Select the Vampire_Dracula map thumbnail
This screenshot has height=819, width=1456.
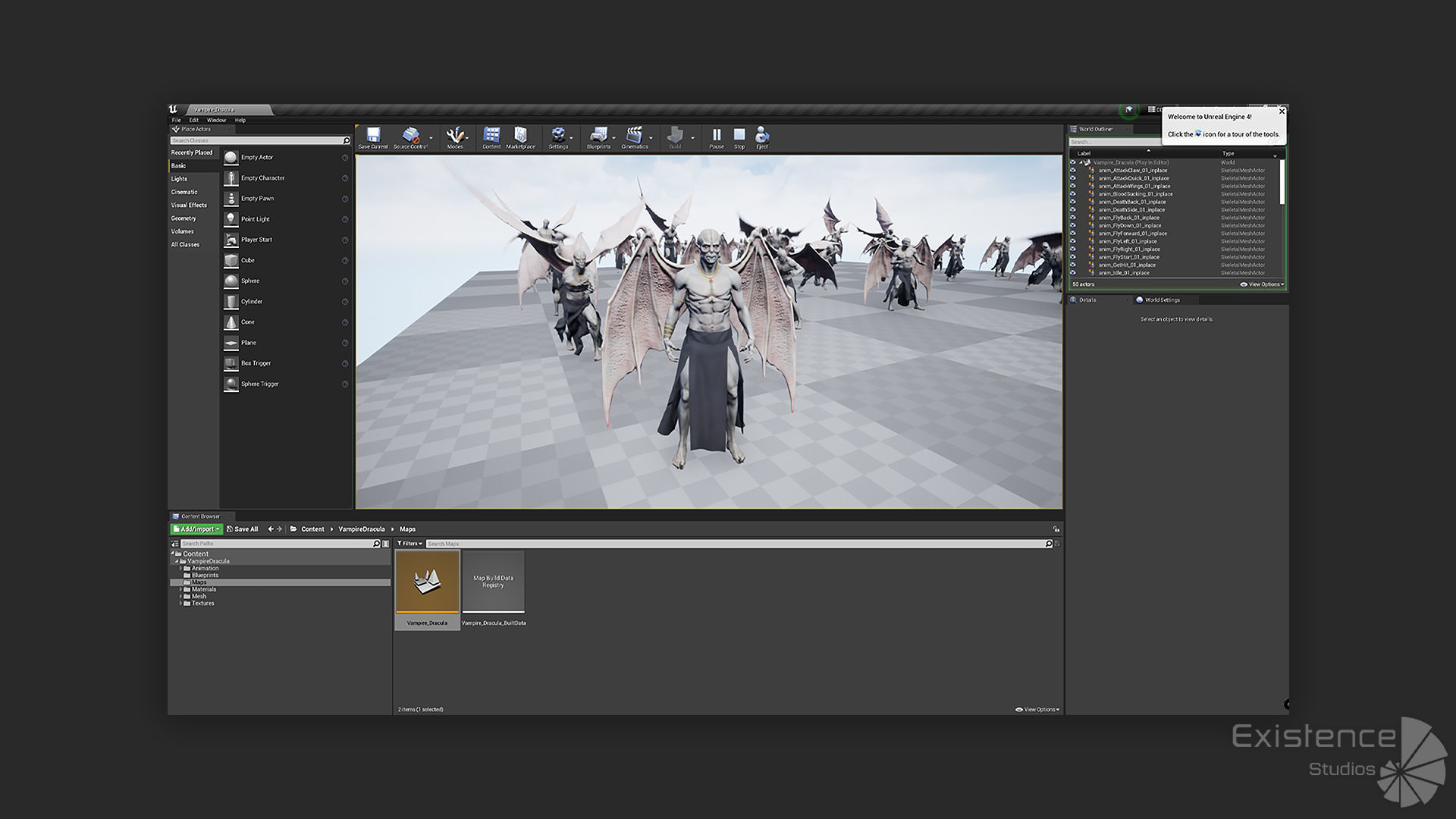[427, 589]
